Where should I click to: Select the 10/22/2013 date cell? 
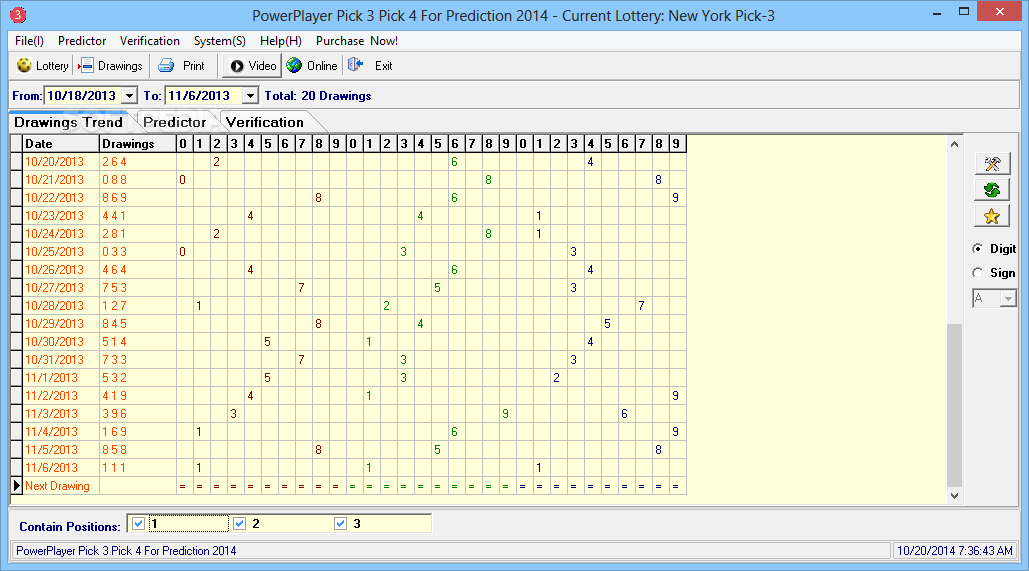tap(61, 198)
